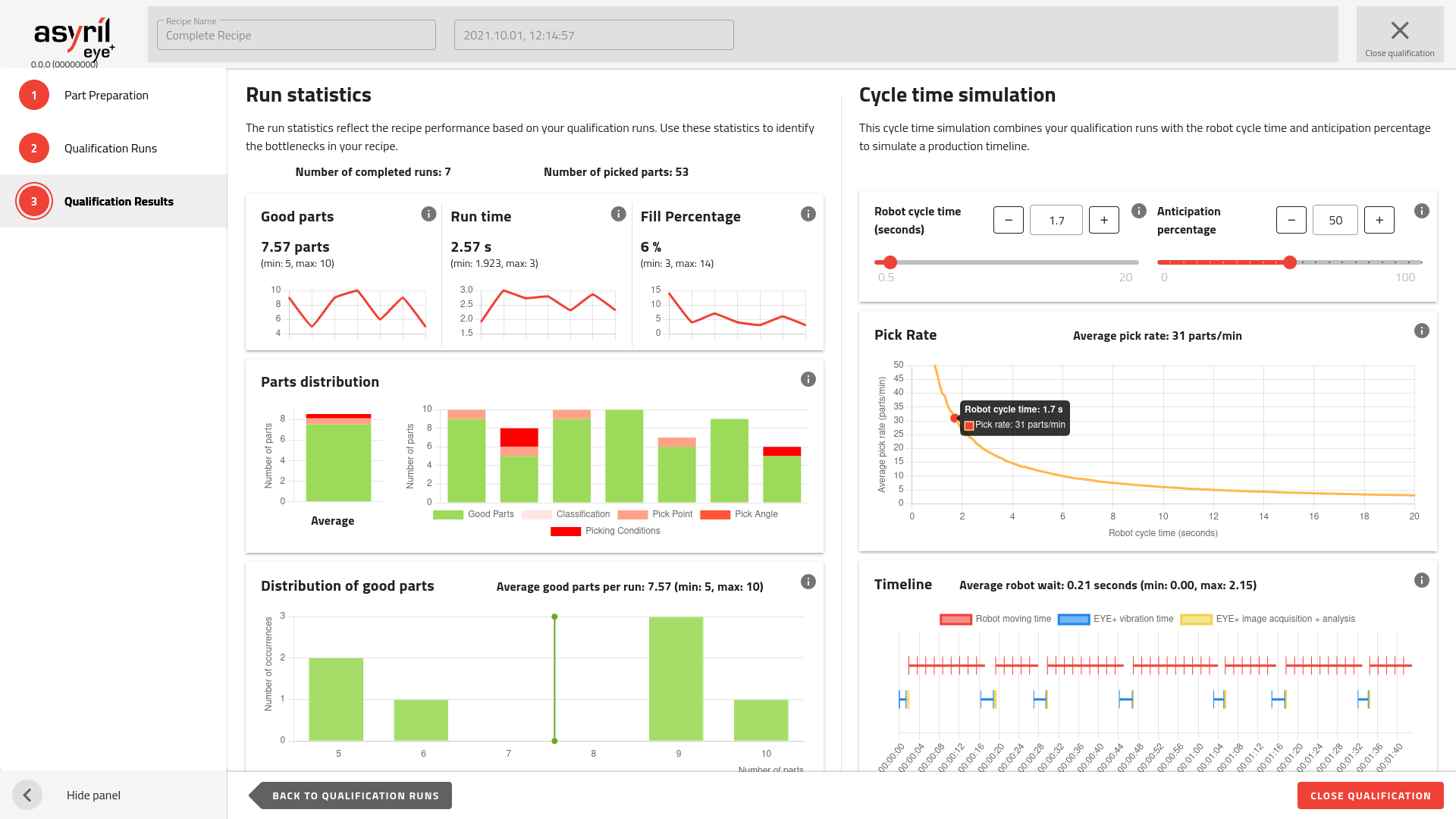This screenshot has height=819, width=1456.
Task: Toggle EYE+ vibration time legend
Action: [1116, 619]
